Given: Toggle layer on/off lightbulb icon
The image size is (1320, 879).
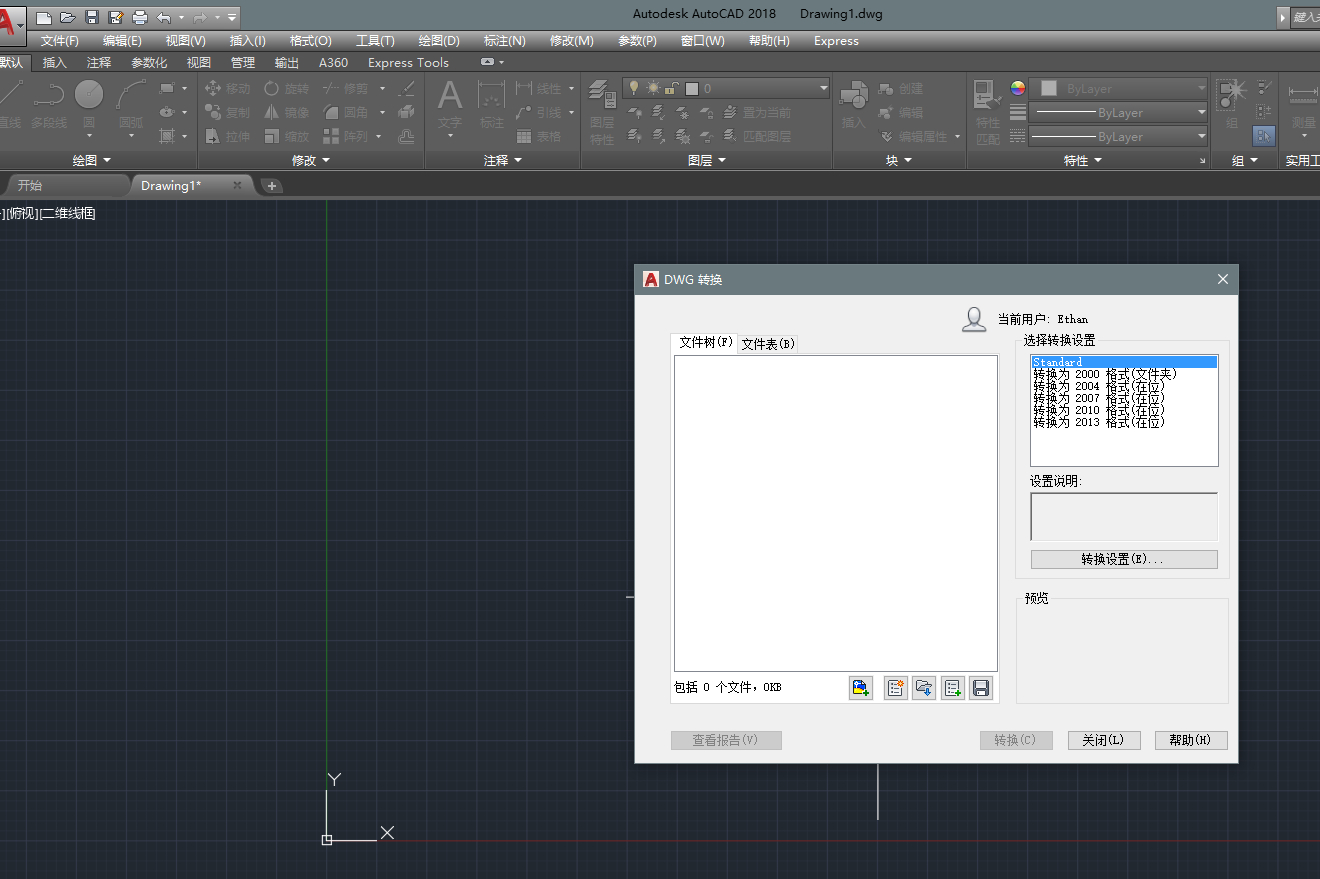Looking at the screenshot, I should click(x=634, y=88).
